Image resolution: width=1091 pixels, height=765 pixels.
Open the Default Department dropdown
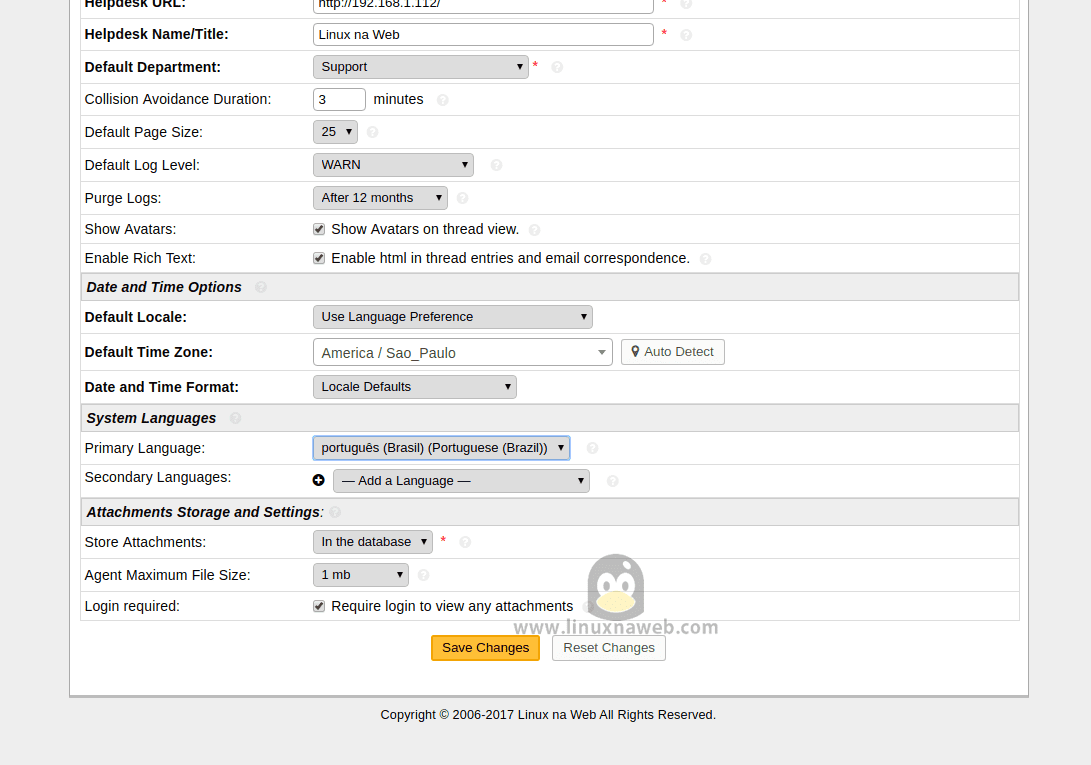420,67
